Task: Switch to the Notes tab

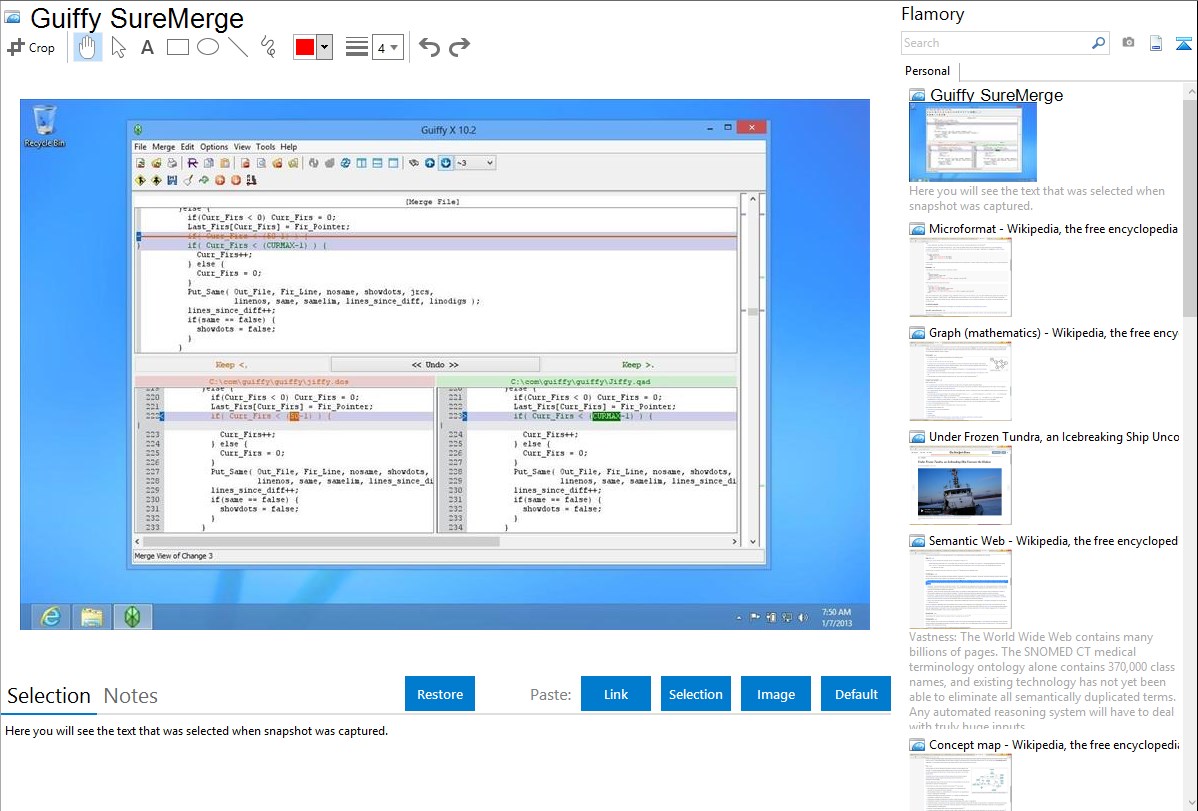Action: (131, 696)
